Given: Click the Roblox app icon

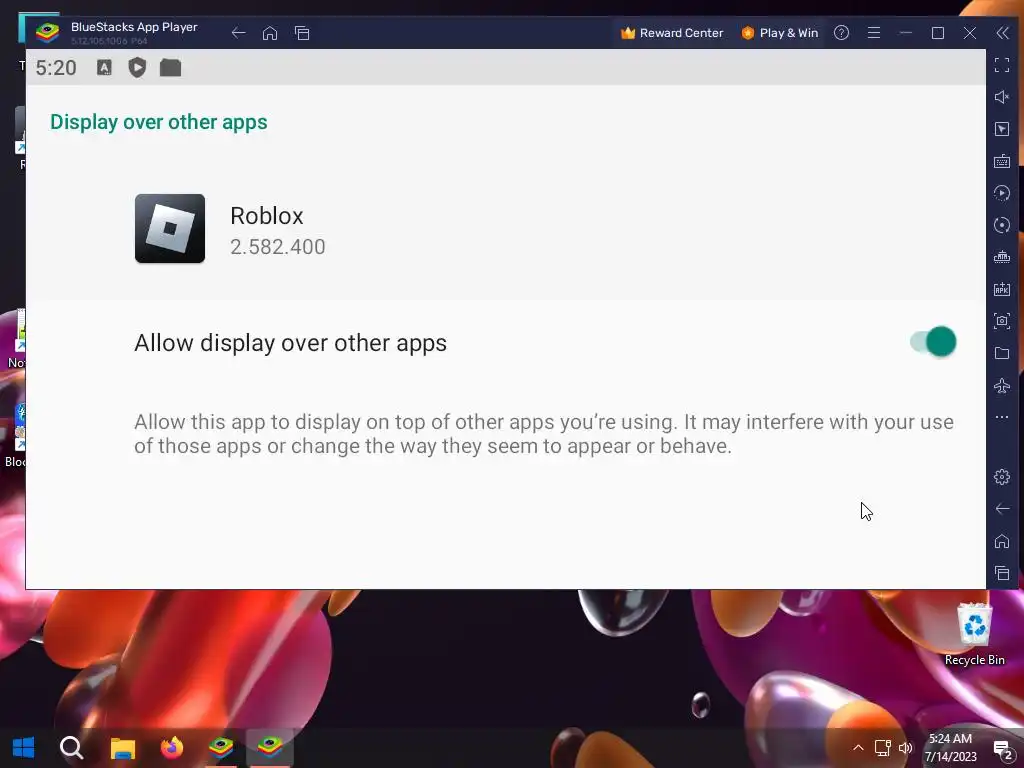Looking at the screenshot, I should pyautogui.click(x=170, y=229).
